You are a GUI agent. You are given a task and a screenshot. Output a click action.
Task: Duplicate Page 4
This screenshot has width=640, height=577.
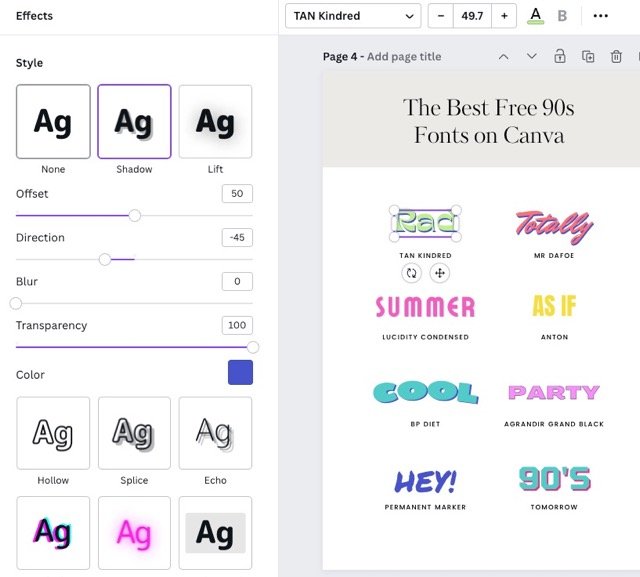[588, 56]
